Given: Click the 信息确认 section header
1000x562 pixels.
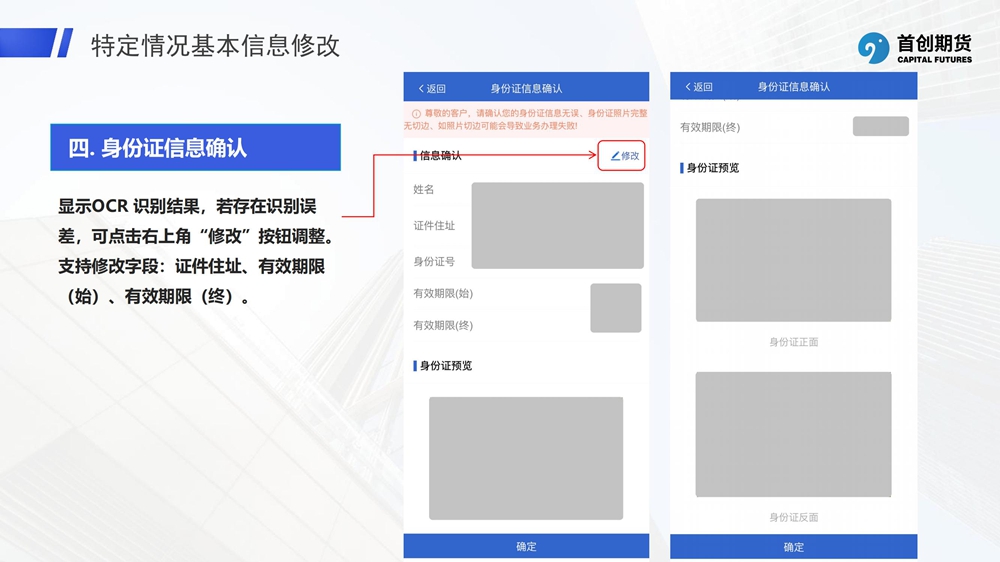Looking at the screenshot, I should click(439, 156).
